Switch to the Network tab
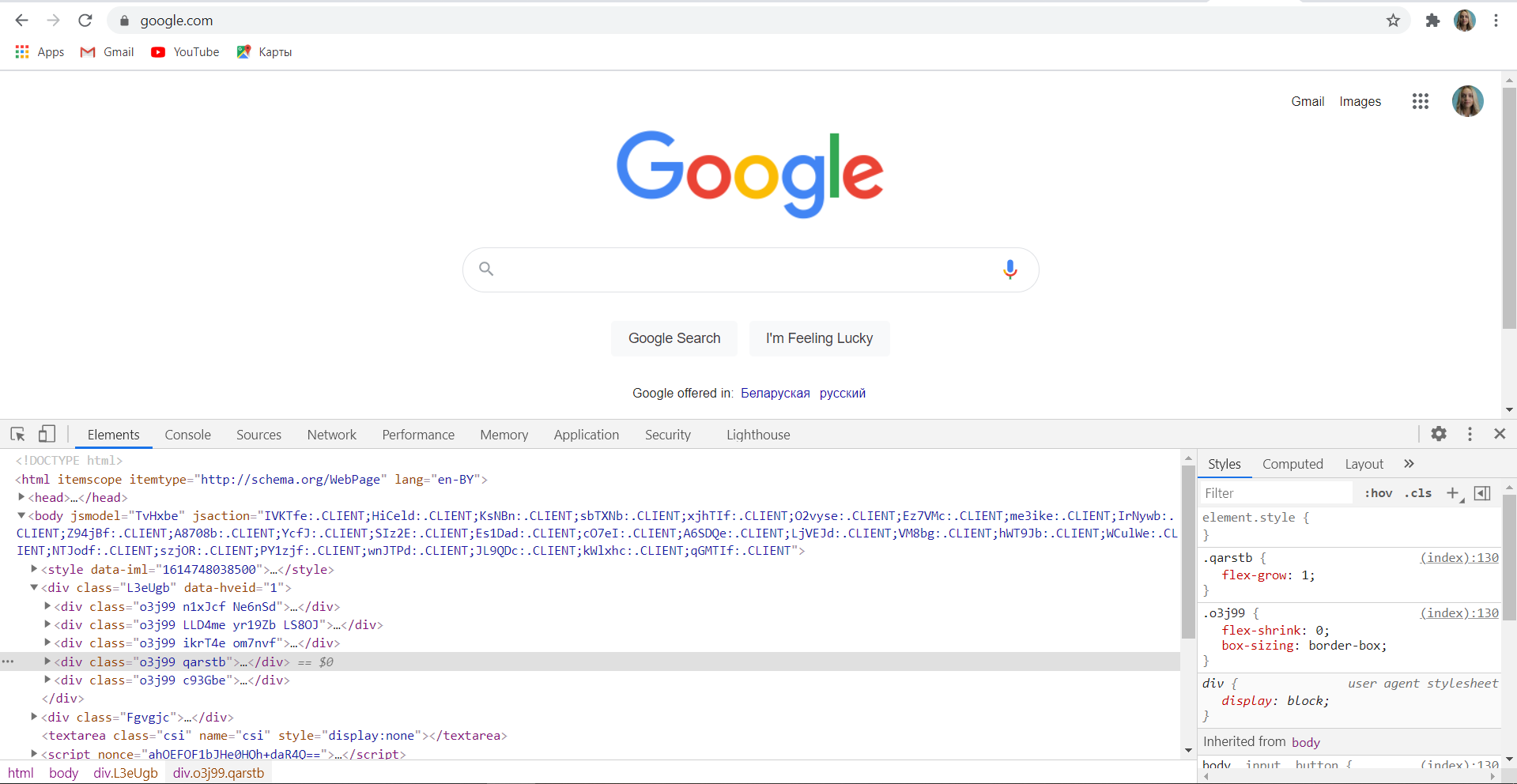1517x784 pixels. click(332, 435)
